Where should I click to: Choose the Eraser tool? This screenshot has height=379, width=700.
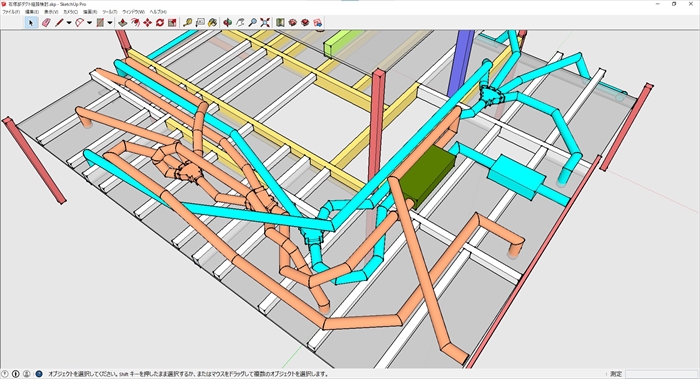coord(46,22)
